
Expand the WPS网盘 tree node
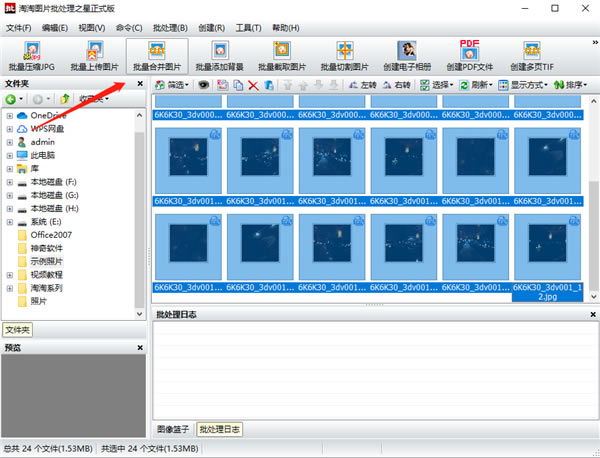[10, 129]
